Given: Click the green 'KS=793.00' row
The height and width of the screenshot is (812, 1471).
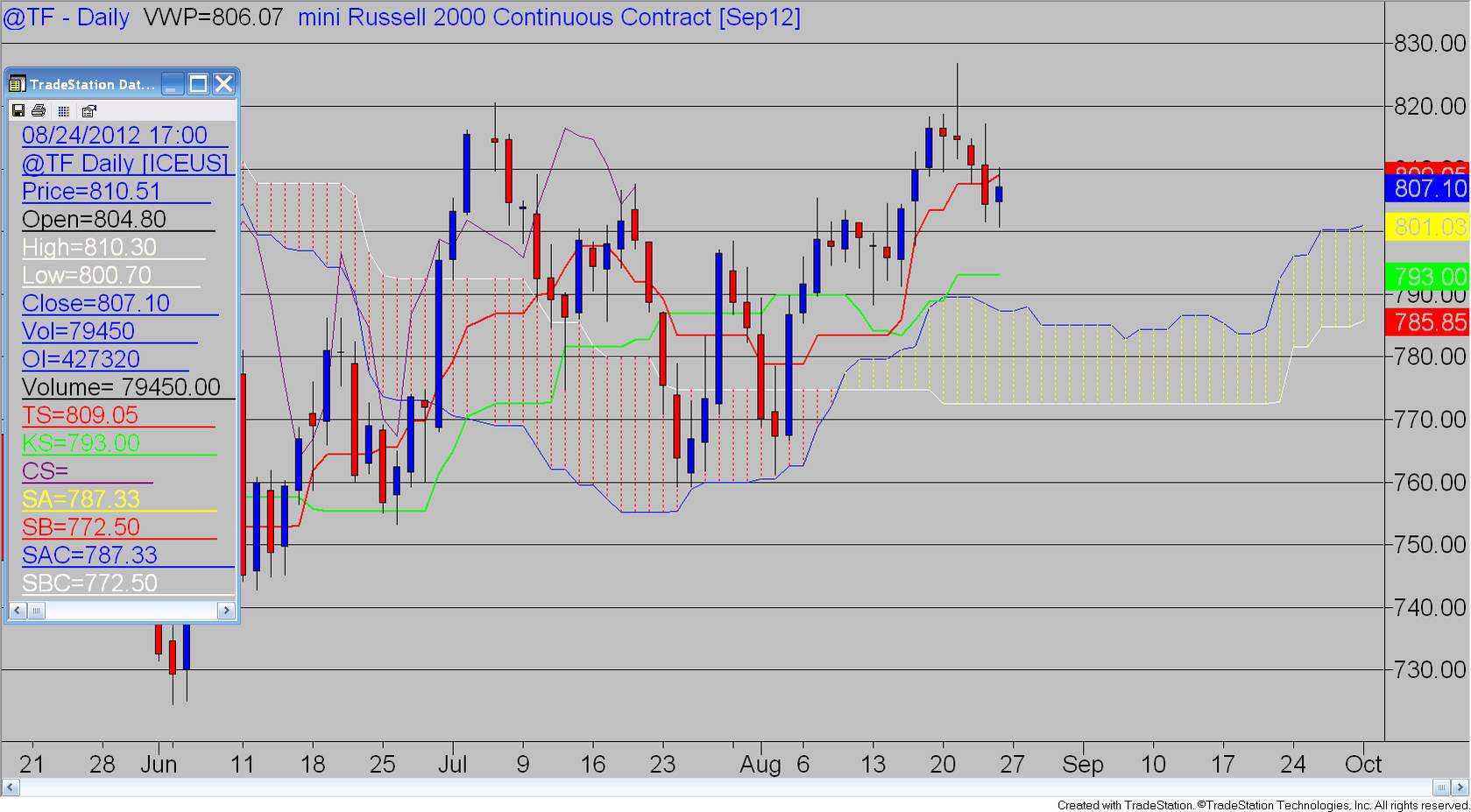Looking at the screenshot, I should pos(81,443).
